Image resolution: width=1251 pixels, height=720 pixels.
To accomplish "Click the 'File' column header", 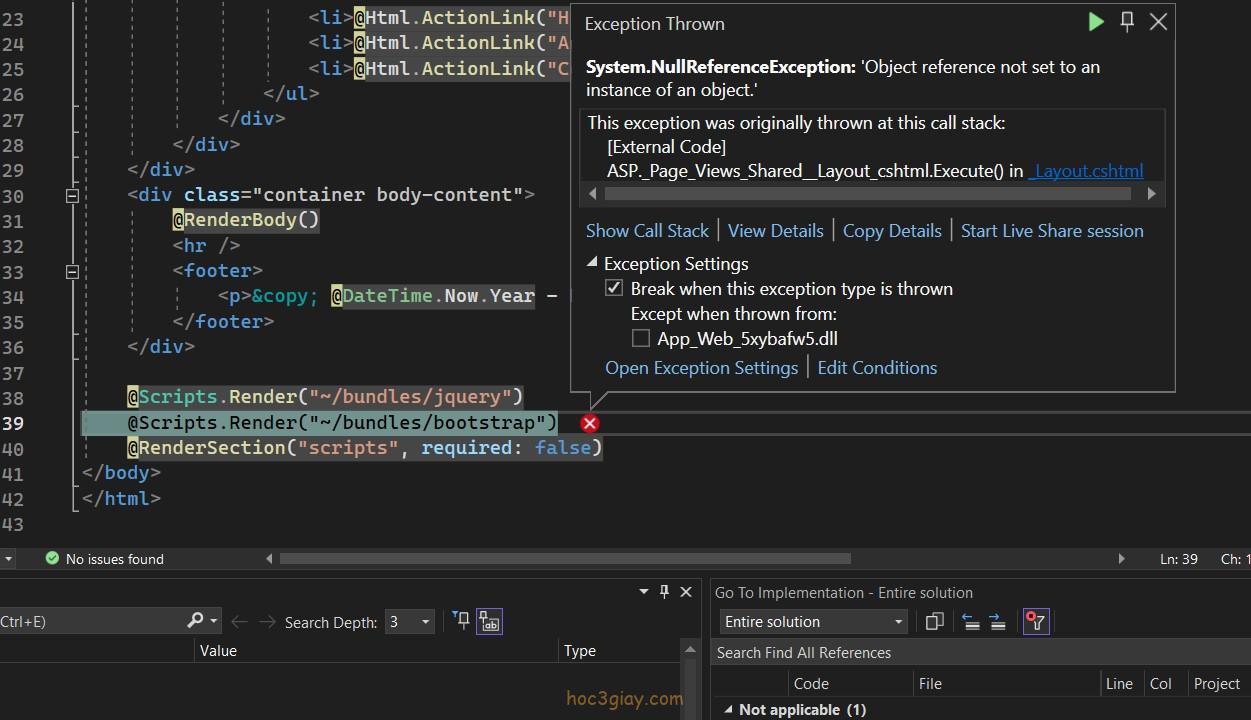I will [x=930, y=684].
